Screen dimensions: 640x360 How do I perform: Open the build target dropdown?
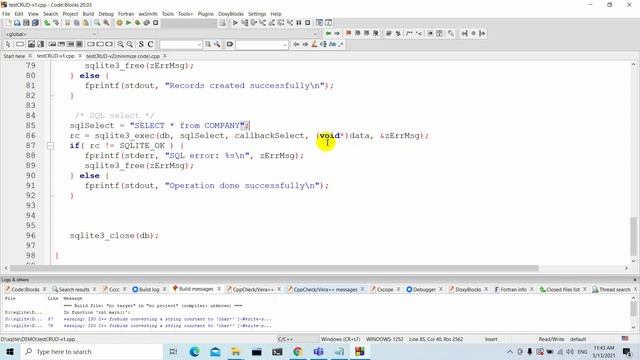tap(189, 23)
